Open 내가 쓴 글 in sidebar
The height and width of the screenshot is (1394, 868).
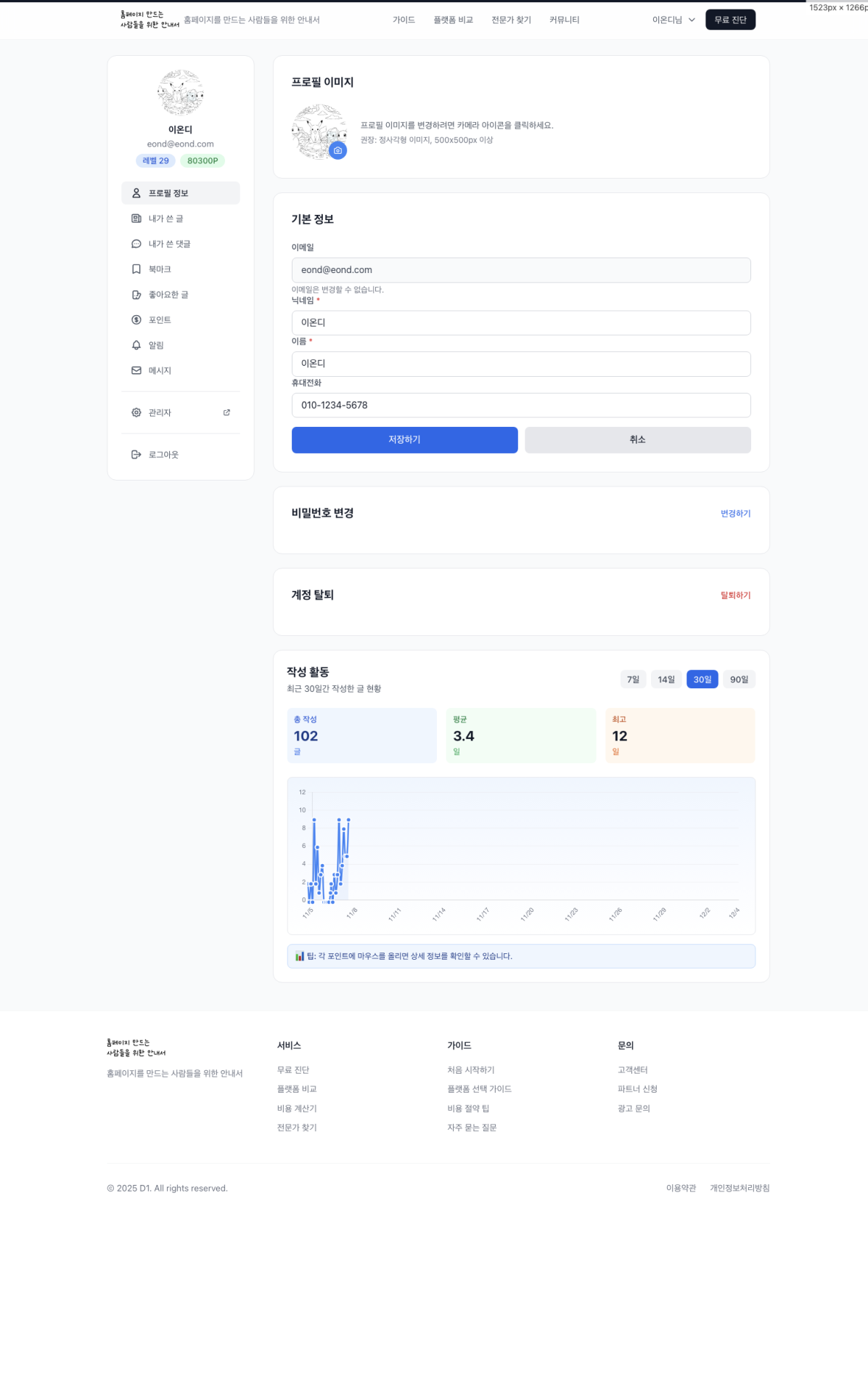[x=166, y=219]
